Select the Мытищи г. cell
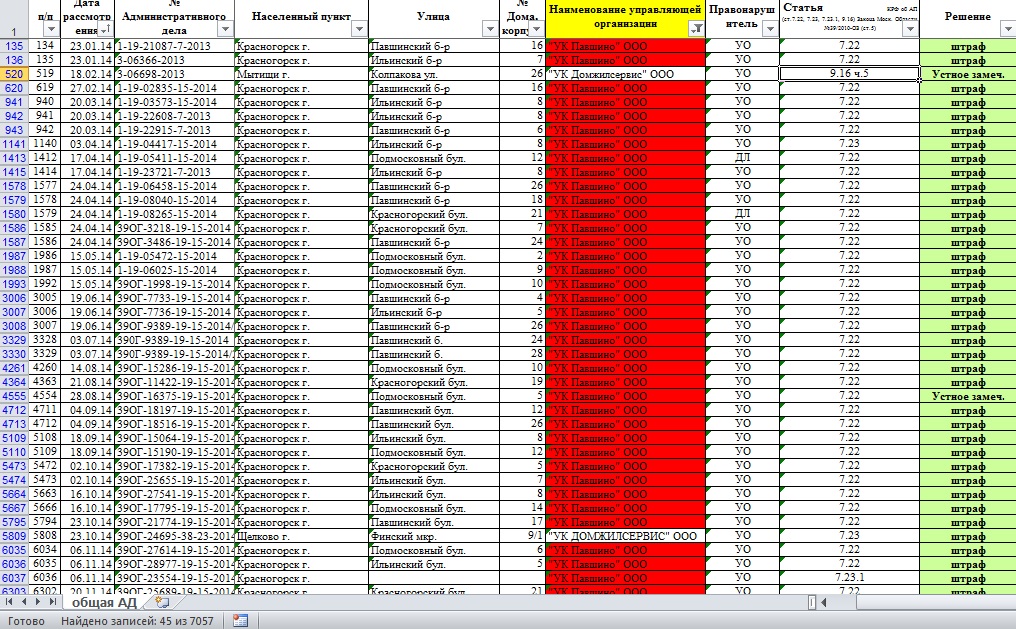This screenshot has height=629, width=1016. [301, 74]
